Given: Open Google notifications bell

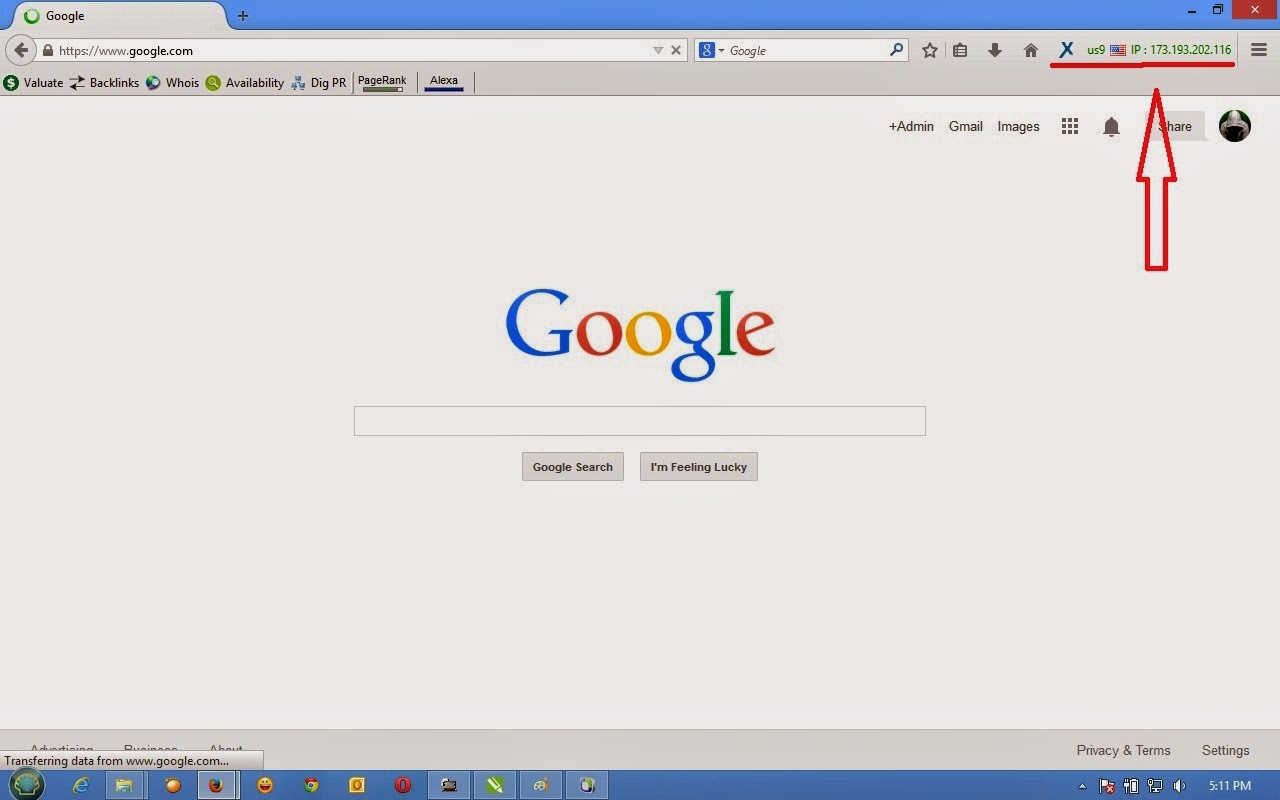Looking at the screenshot, I should coord(1111,126).
